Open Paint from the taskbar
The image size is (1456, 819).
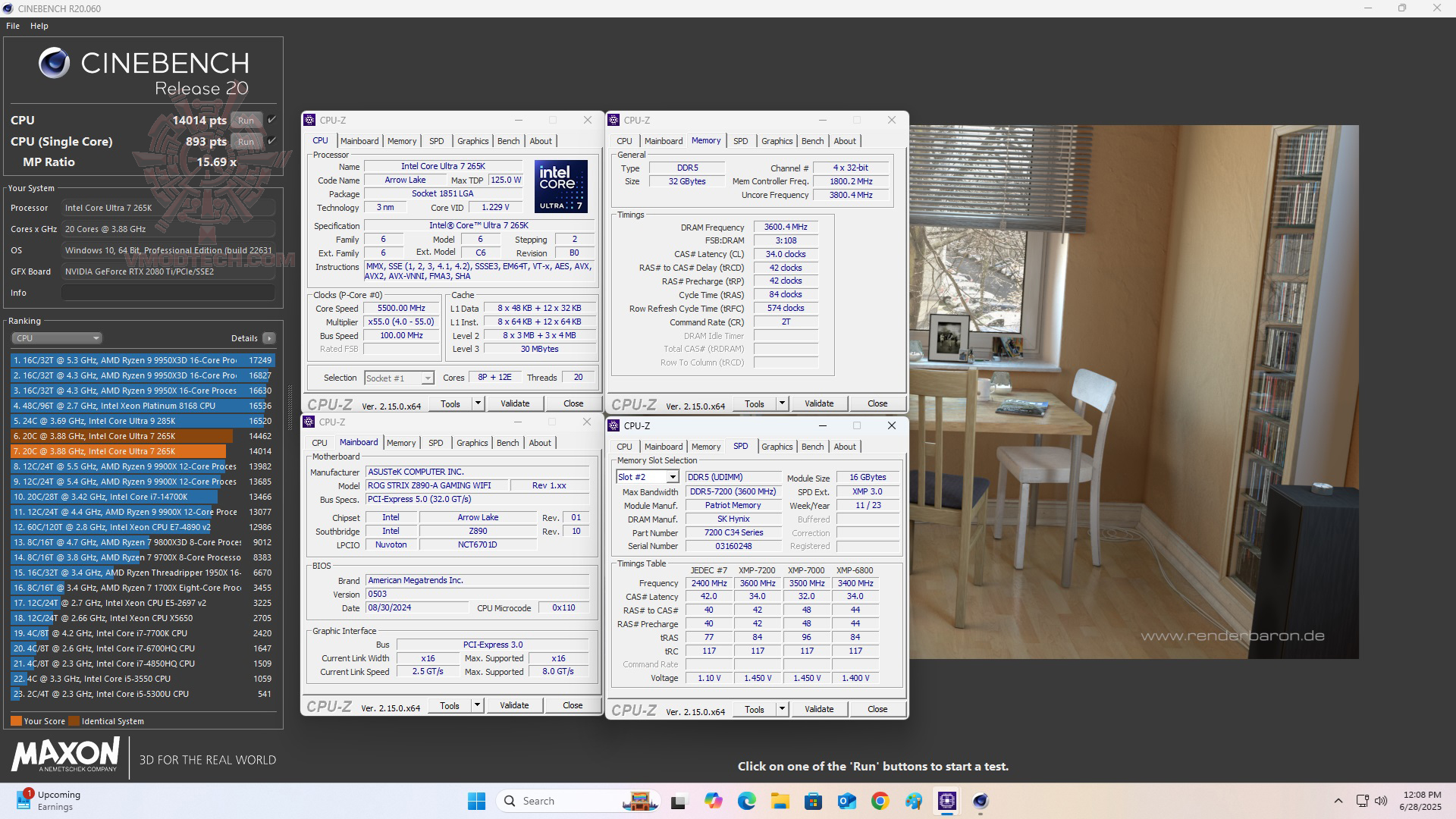tap(913, 800)
